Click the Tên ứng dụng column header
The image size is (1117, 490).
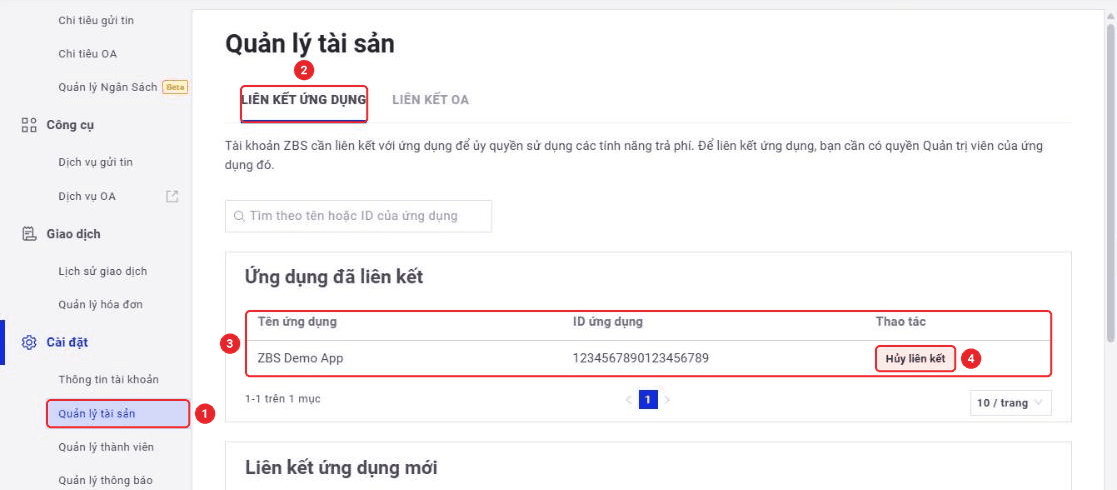pos(297,322)
